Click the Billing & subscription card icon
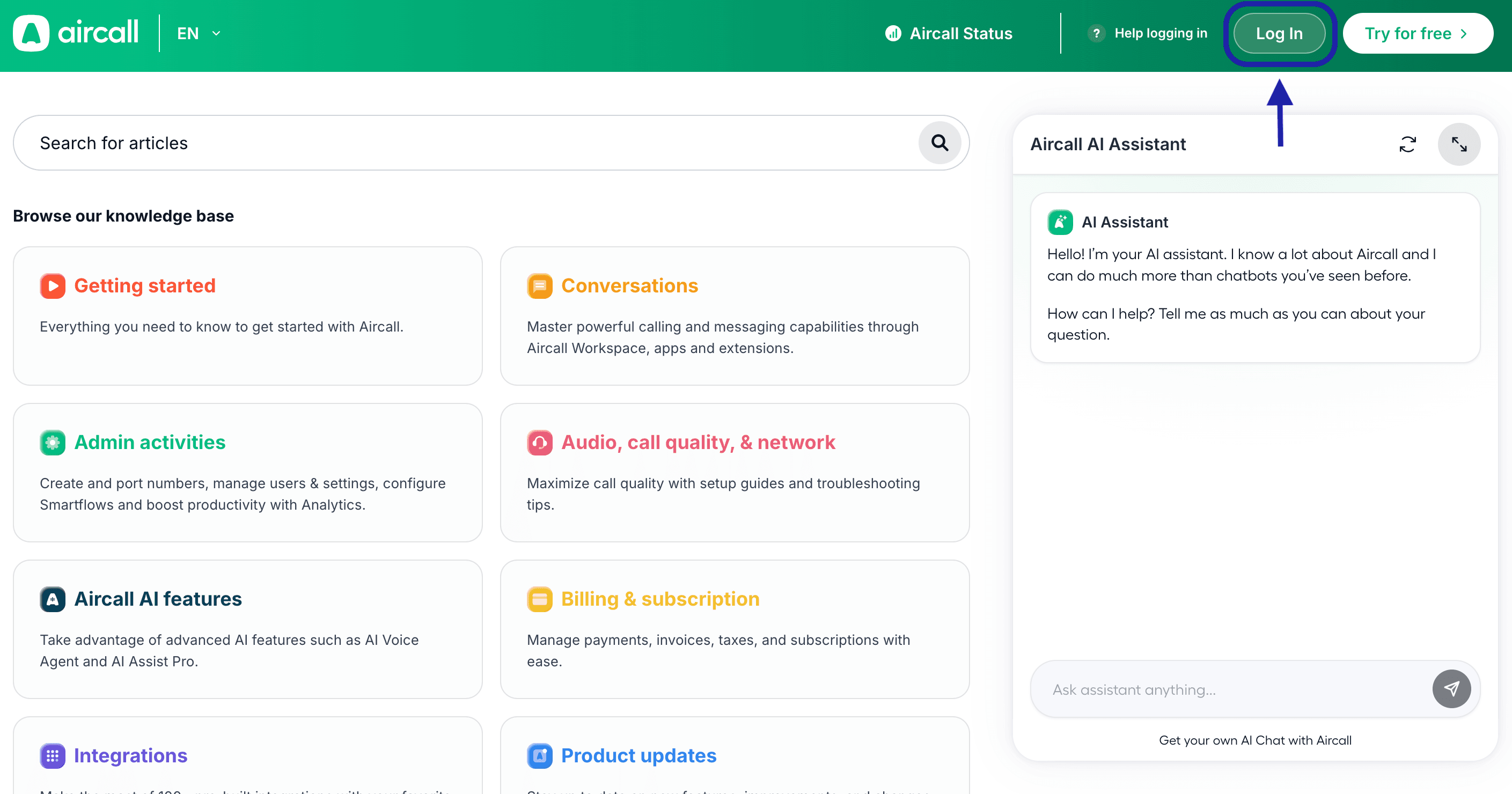The width and height of the screenshot is (1512, 794). tap(539, 599)
